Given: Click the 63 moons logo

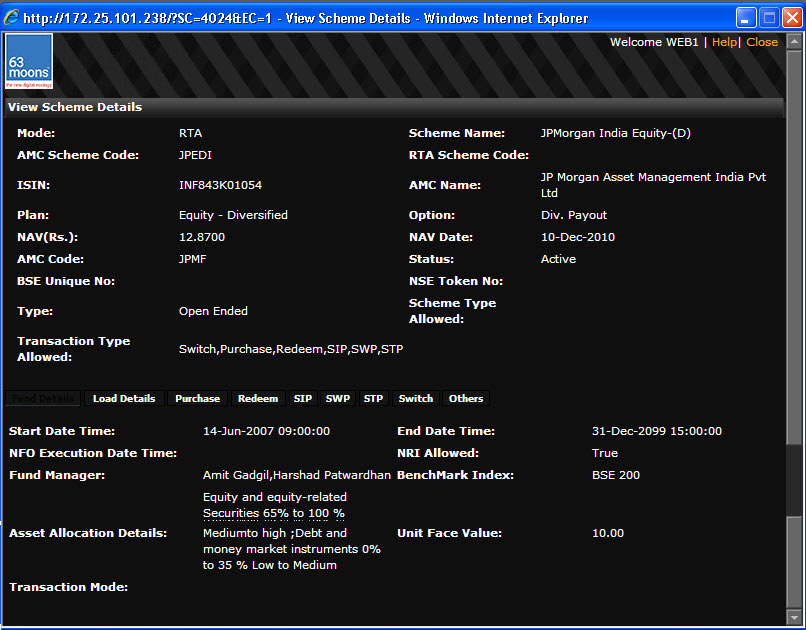Looking at the screenshot, I should coord(29,63).
